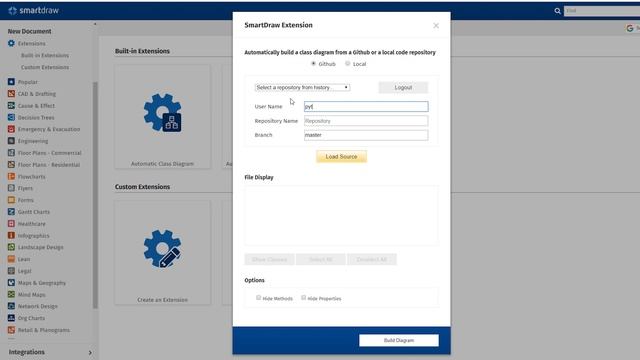Select Floor Plans - Residential icon
The width and height of the screenshot is (640, 360).
tap(11, 164)
